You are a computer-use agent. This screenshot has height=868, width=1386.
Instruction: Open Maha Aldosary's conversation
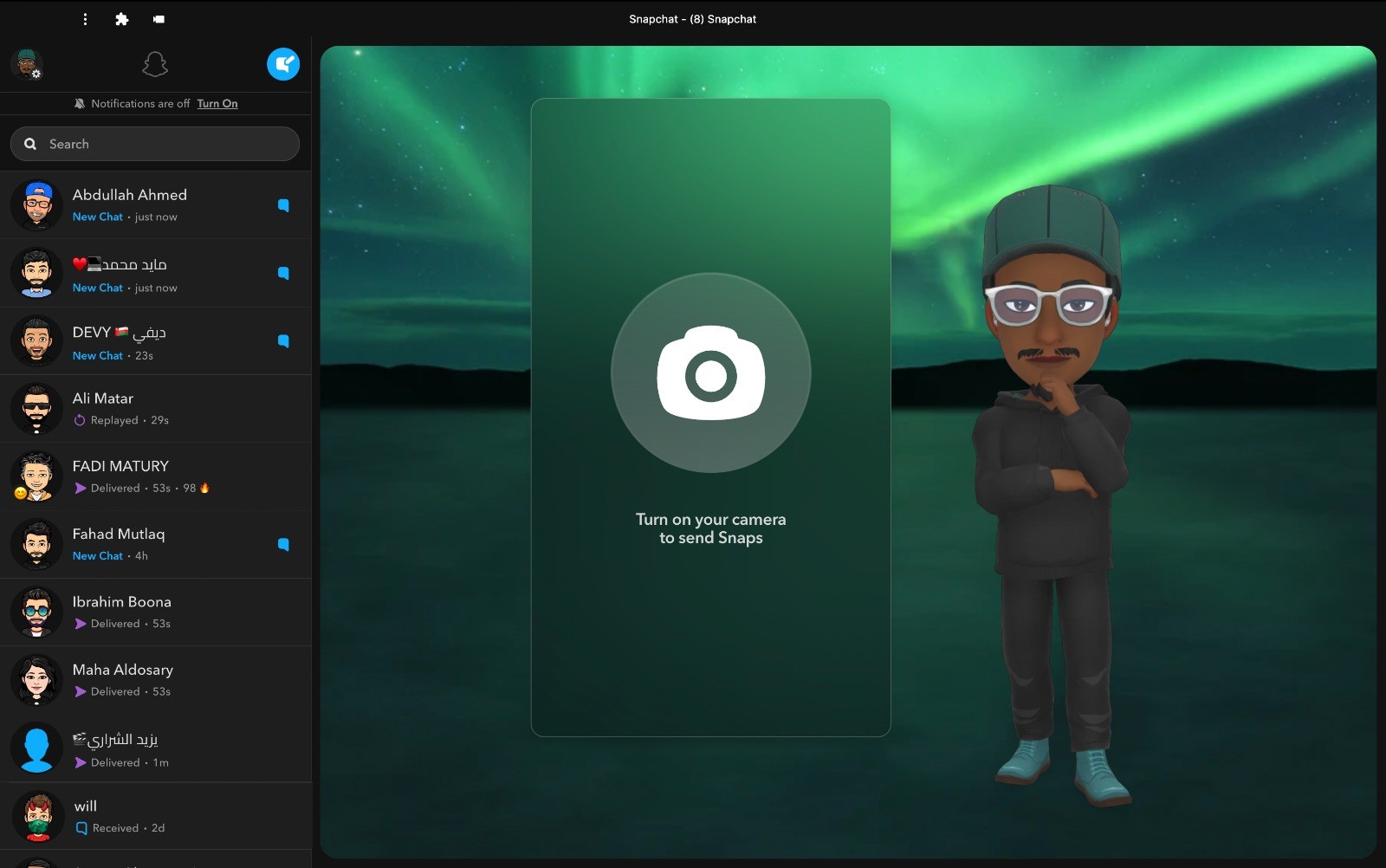coord(156,679)
